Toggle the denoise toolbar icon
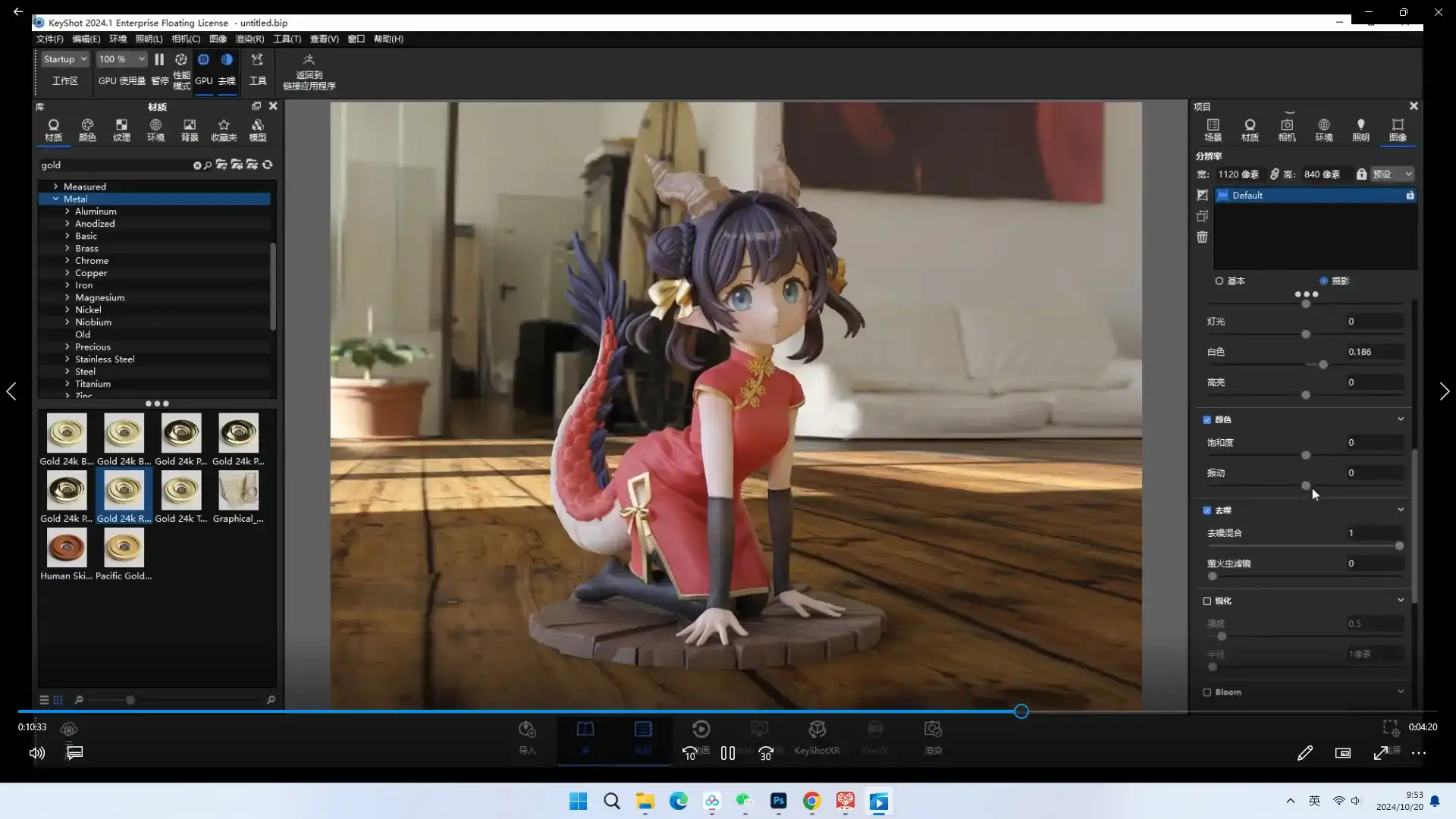The image size is (1456, 819). tap(227, 59)
